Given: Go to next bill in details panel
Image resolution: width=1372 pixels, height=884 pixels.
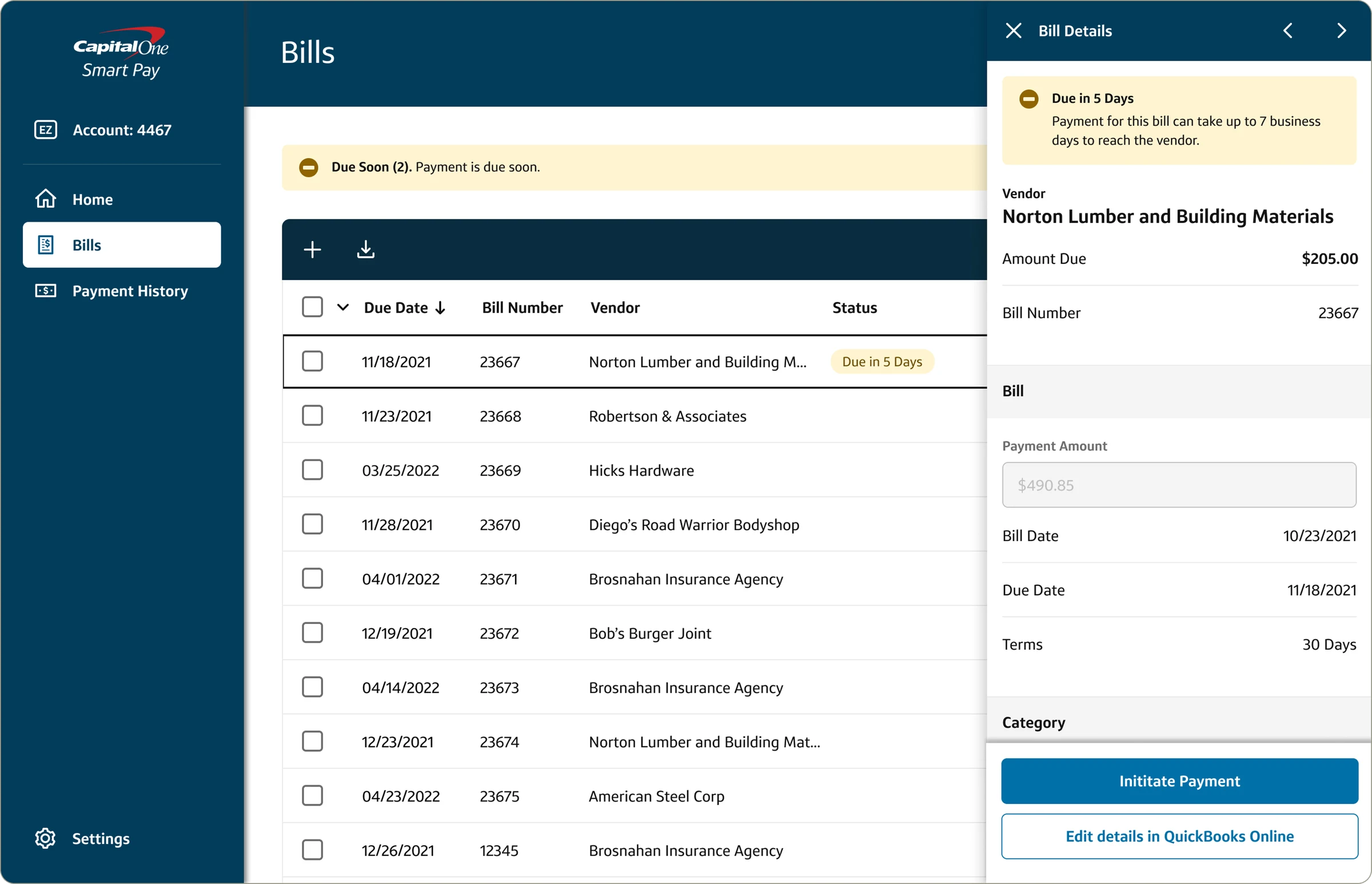Looking at the screenshot, I should pos(1341,30).
